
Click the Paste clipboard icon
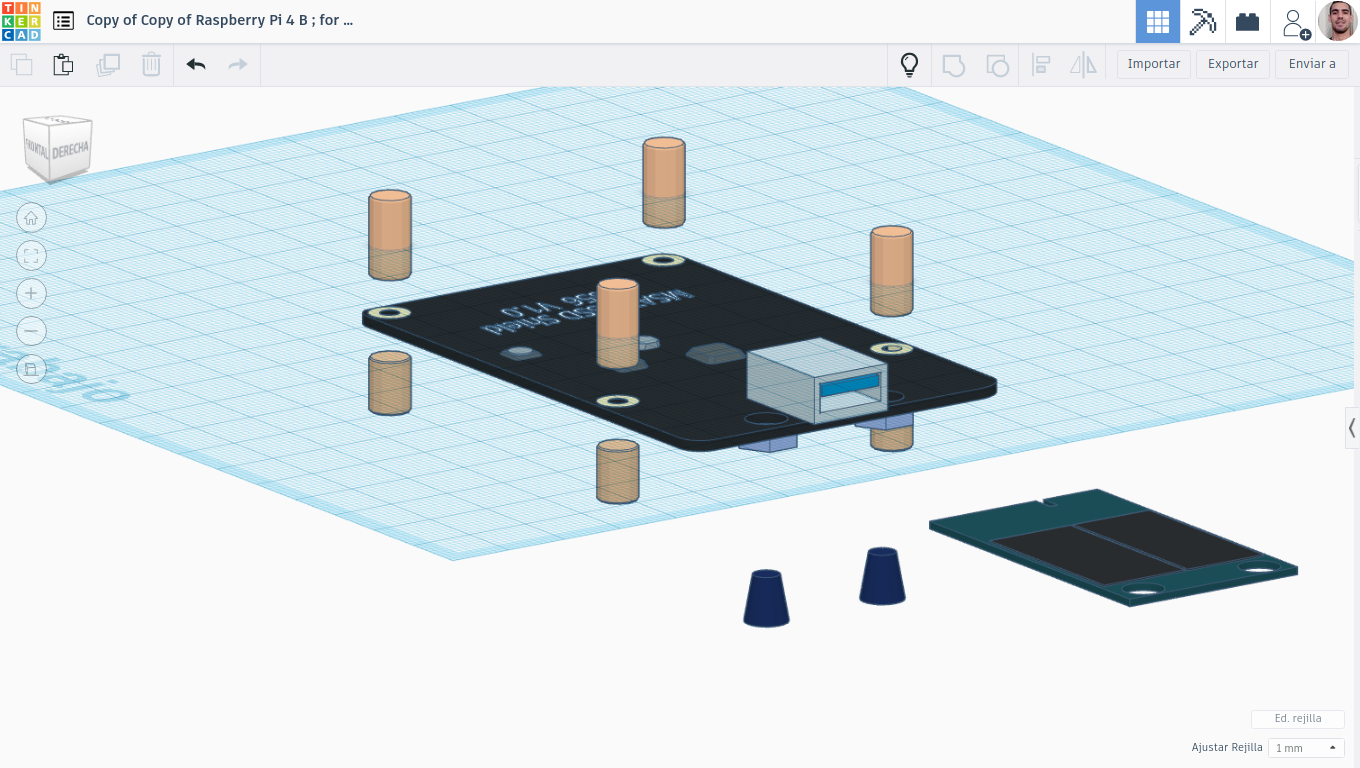click(x=63, y=65)
